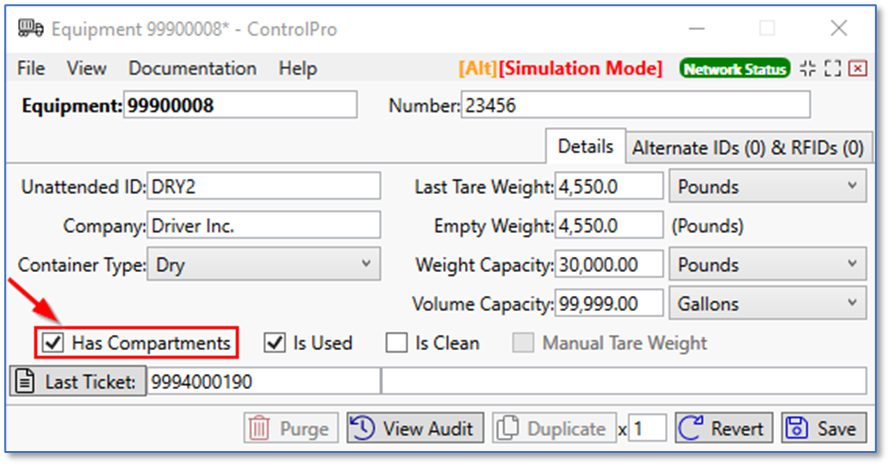Switch to Alternate IDs & RFIDs tab
Screen dimensions: 890x466
pyautogui.click(x=748, y=147)
